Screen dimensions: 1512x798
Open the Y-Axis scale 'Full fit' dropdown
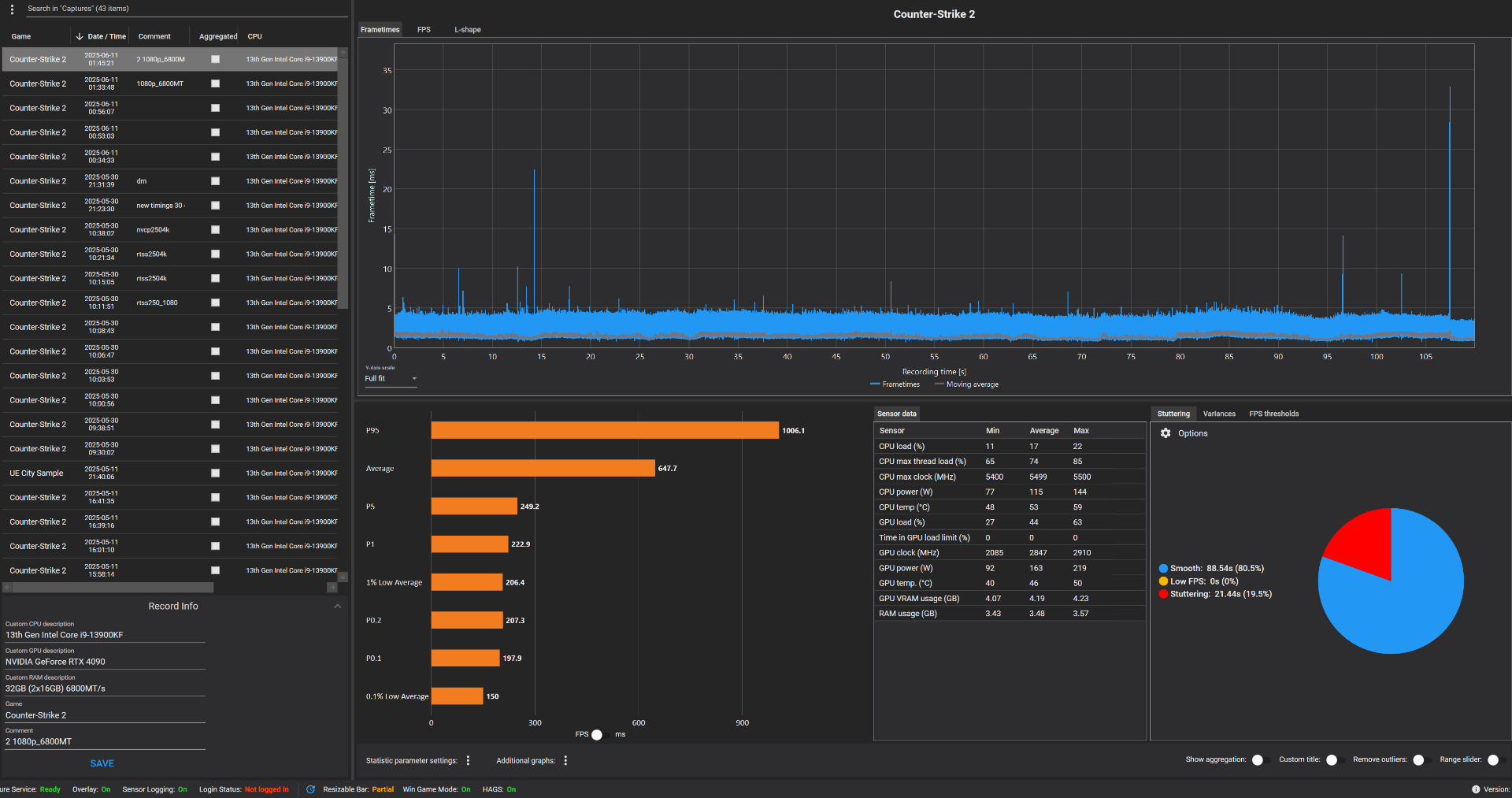(x=391, y=379)
